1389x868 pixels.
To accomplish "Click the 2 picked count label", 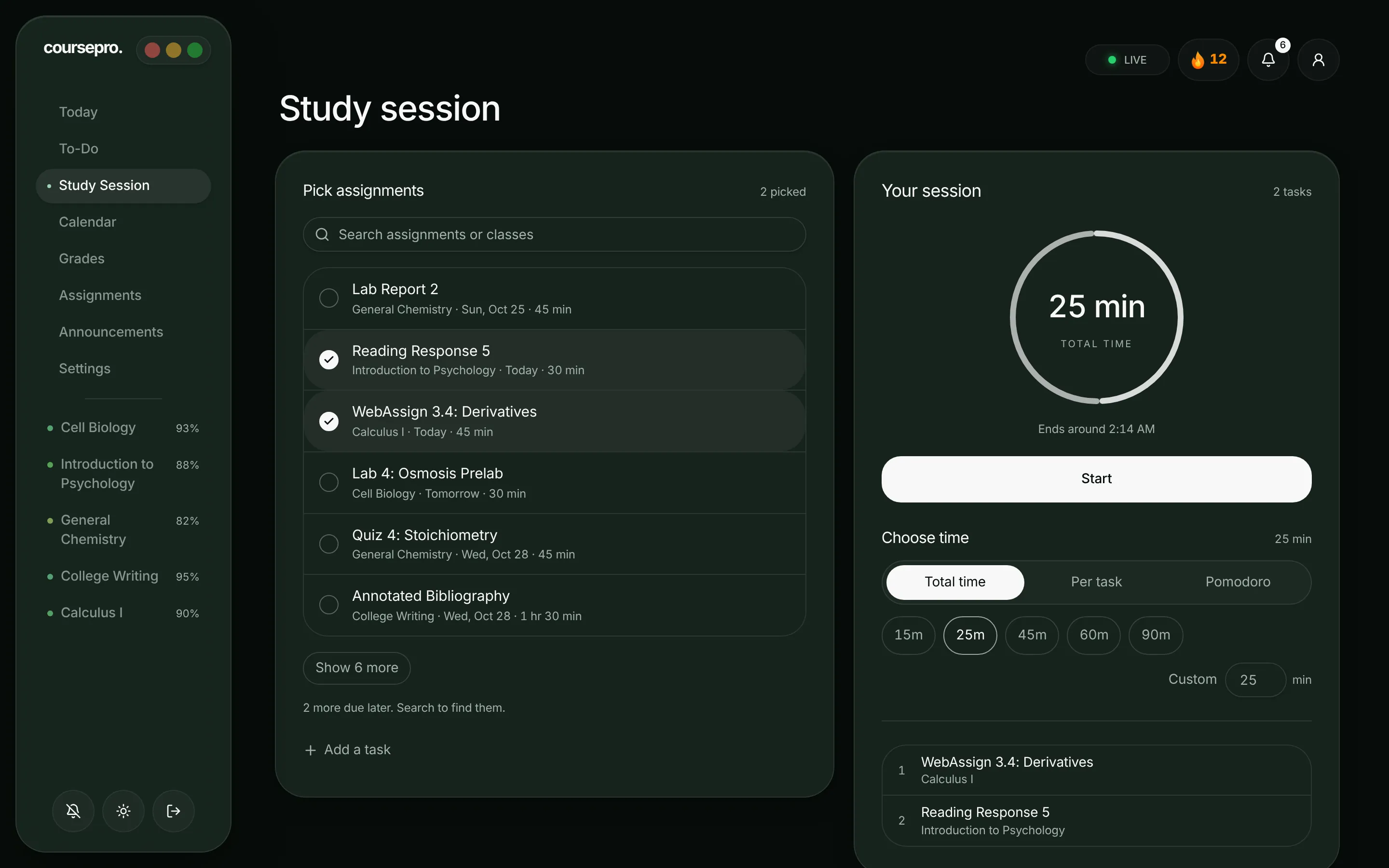I will tap(783, 192).
